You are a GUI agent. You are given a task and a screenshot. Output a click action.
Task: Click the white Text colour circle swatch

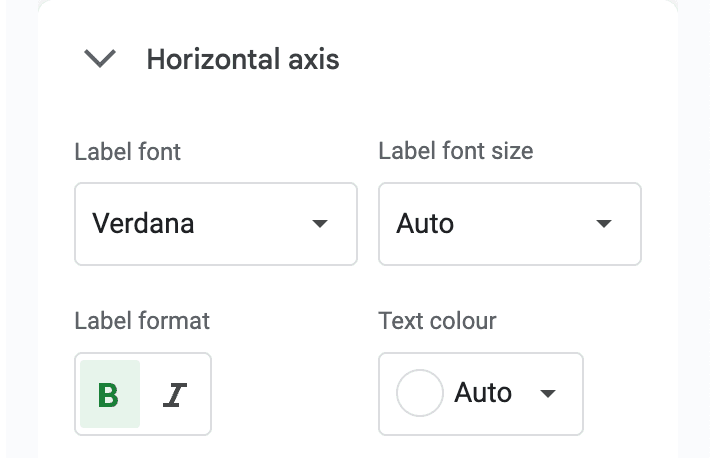420,394
